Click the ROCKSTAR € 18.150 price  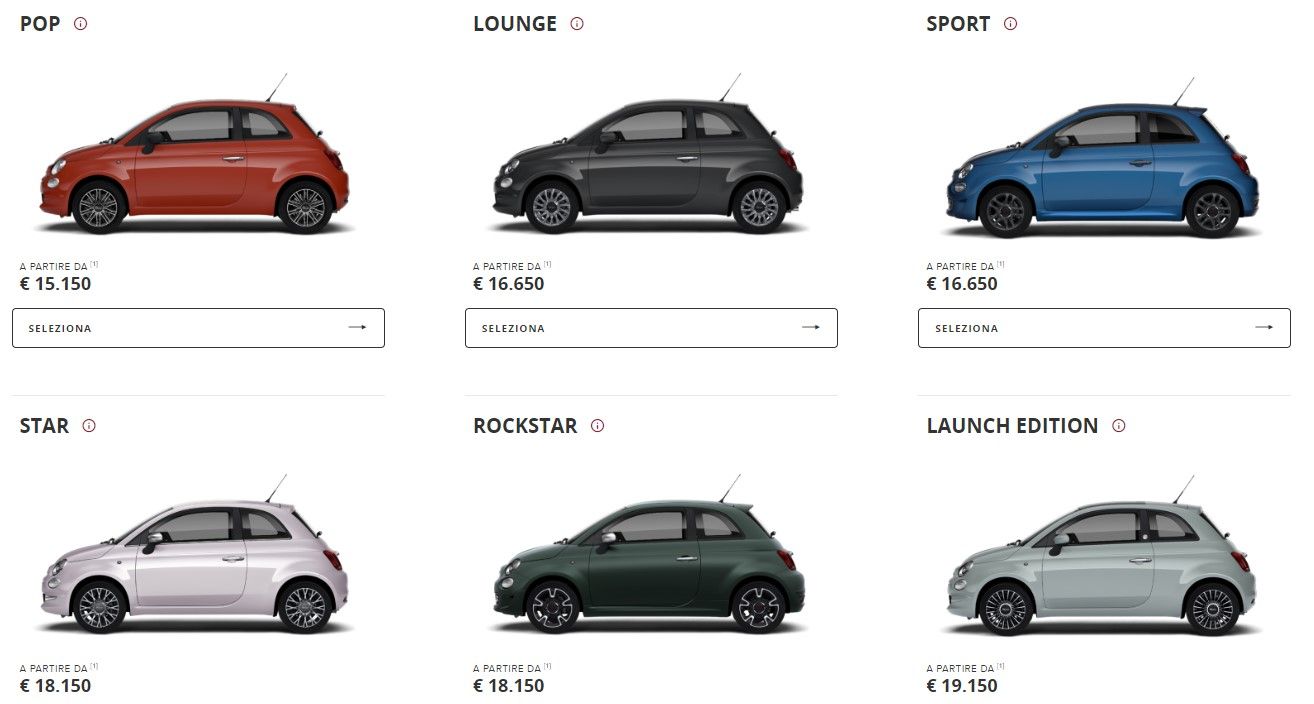(x=509, y=686)
